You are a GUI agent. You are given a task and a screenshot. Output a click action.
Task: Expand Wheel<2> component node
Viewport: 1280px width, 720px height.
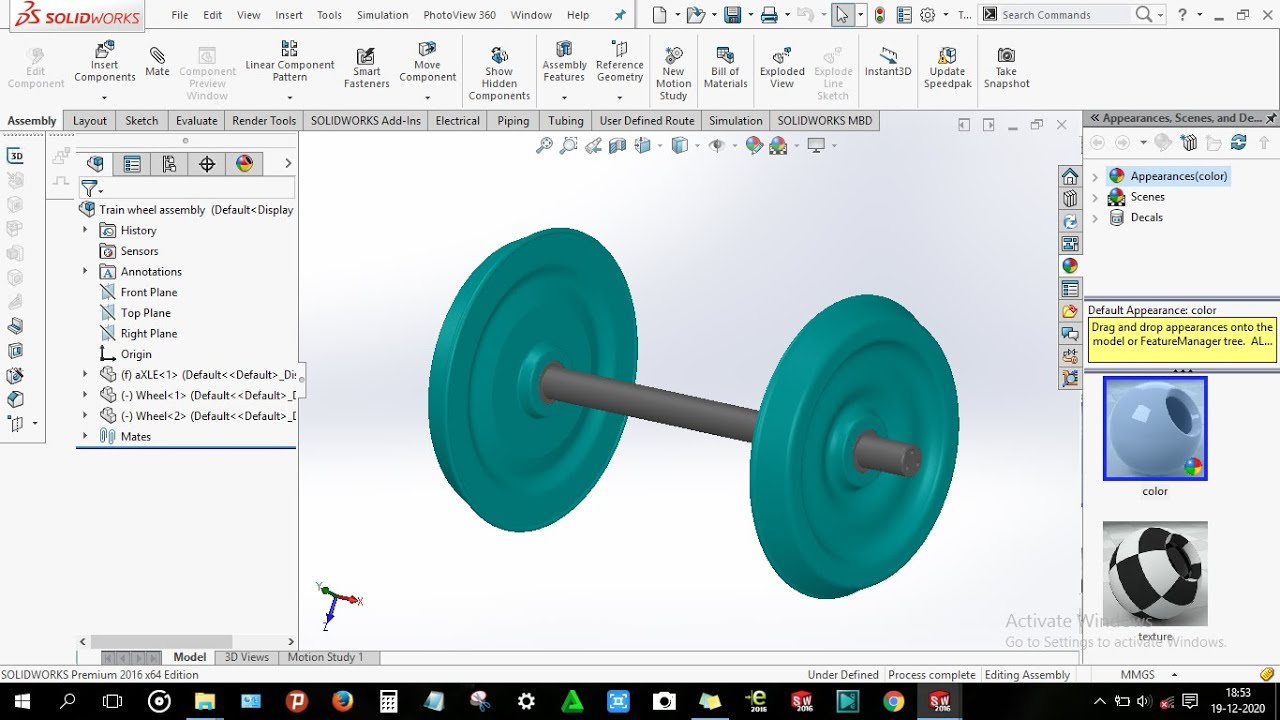[x=85, y=415]
